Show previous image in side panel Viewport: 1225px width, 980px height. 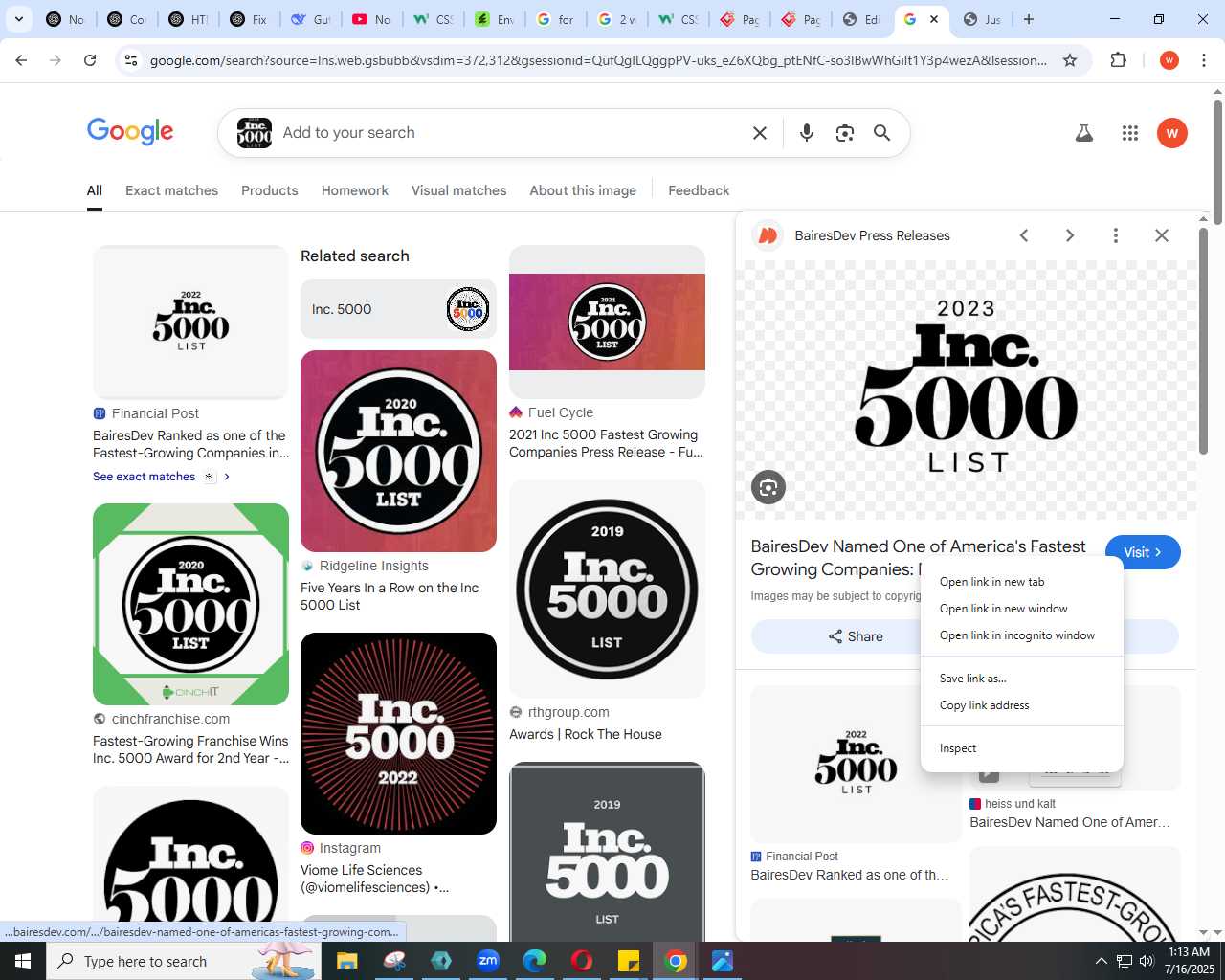[1024, 235]
